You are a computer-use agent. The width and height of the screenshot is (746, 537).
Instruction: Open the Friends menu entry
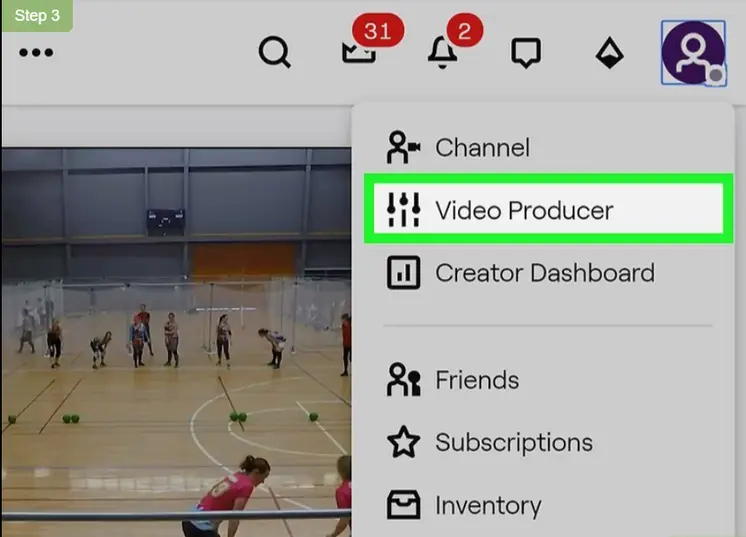pos(476,380)
